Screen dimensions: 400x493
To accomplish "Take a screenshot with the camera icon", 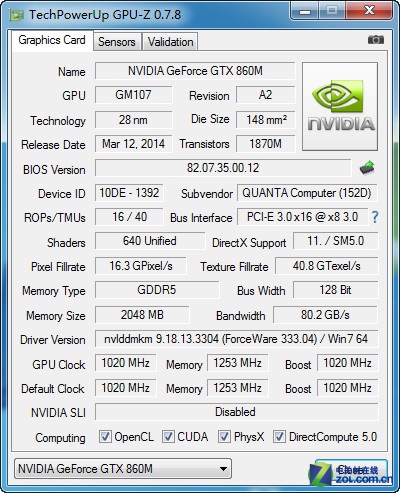I will 376,40.
